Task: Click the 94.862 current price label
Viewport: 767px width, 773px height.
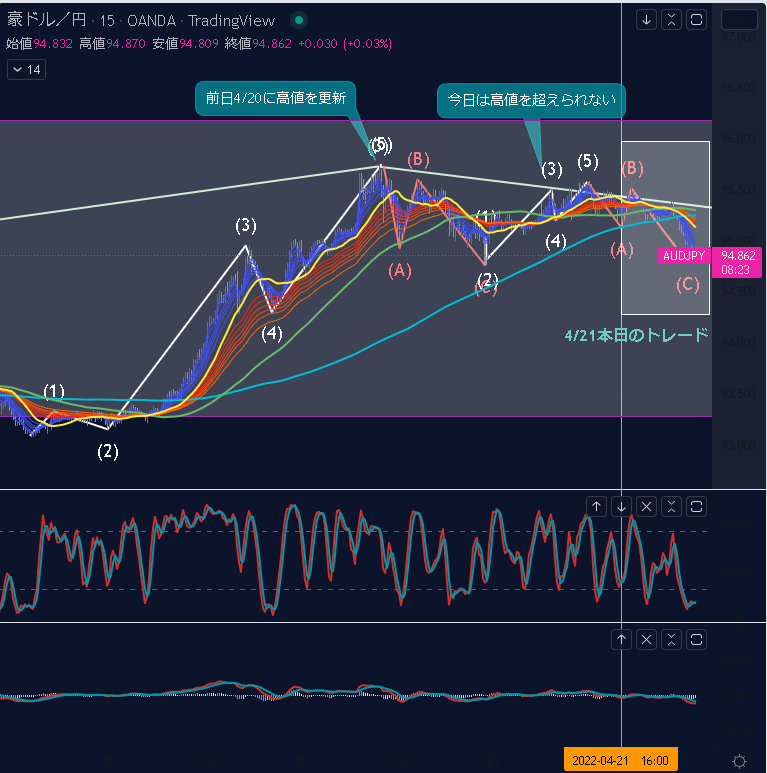Action: point(738,256)
